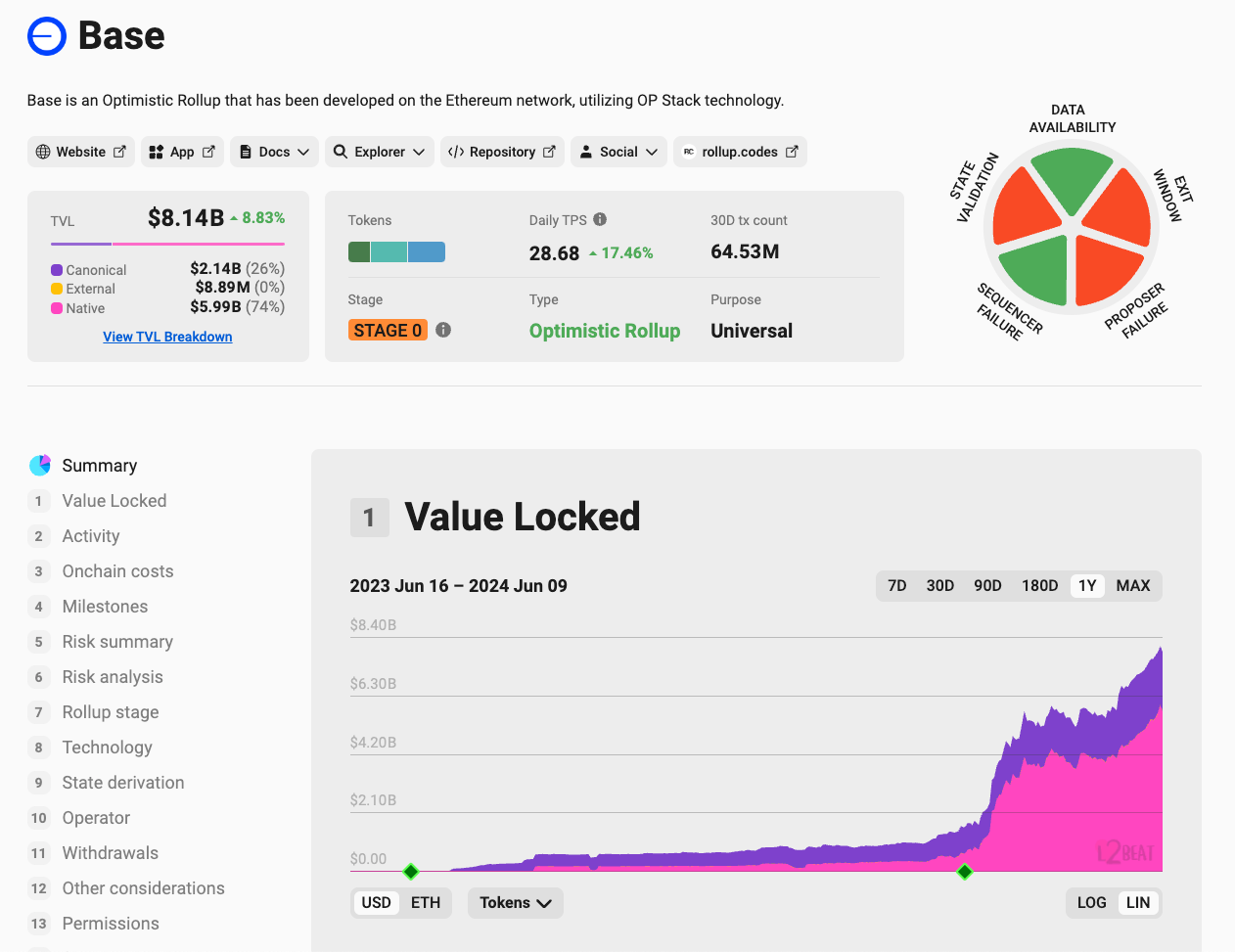Switch chart currency to ETH
The width and height of the screenshot is (1235, 952).
426,902
